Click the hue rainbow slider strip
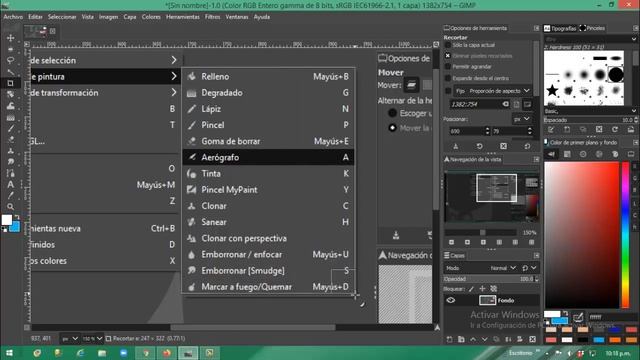 625,235
